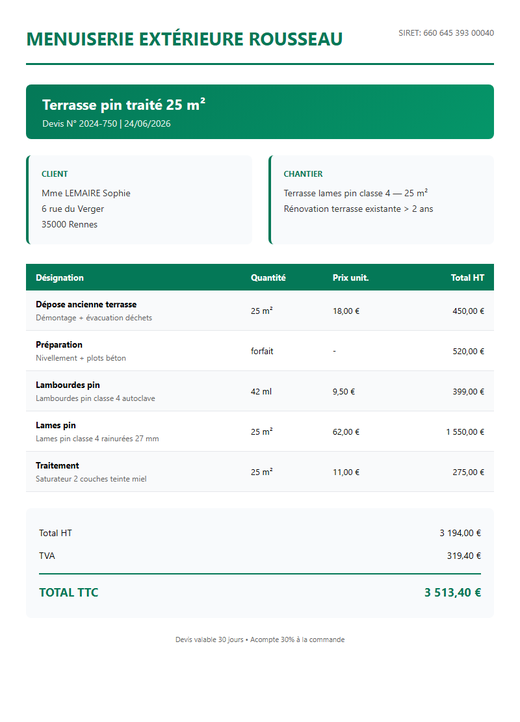Click the Total HT column header

467,278
